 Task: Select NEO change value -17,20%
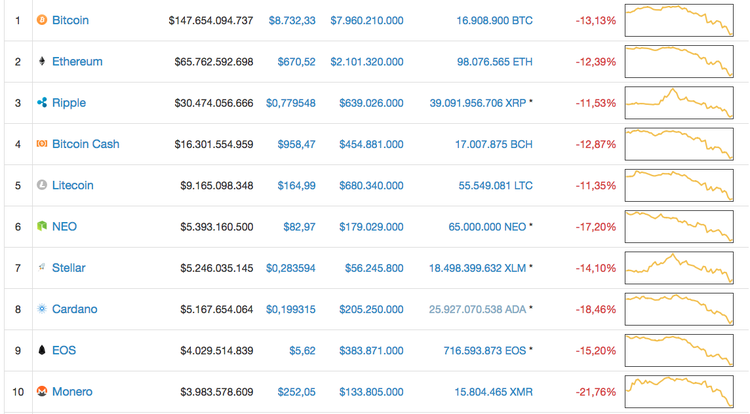(x=596, y=227)
